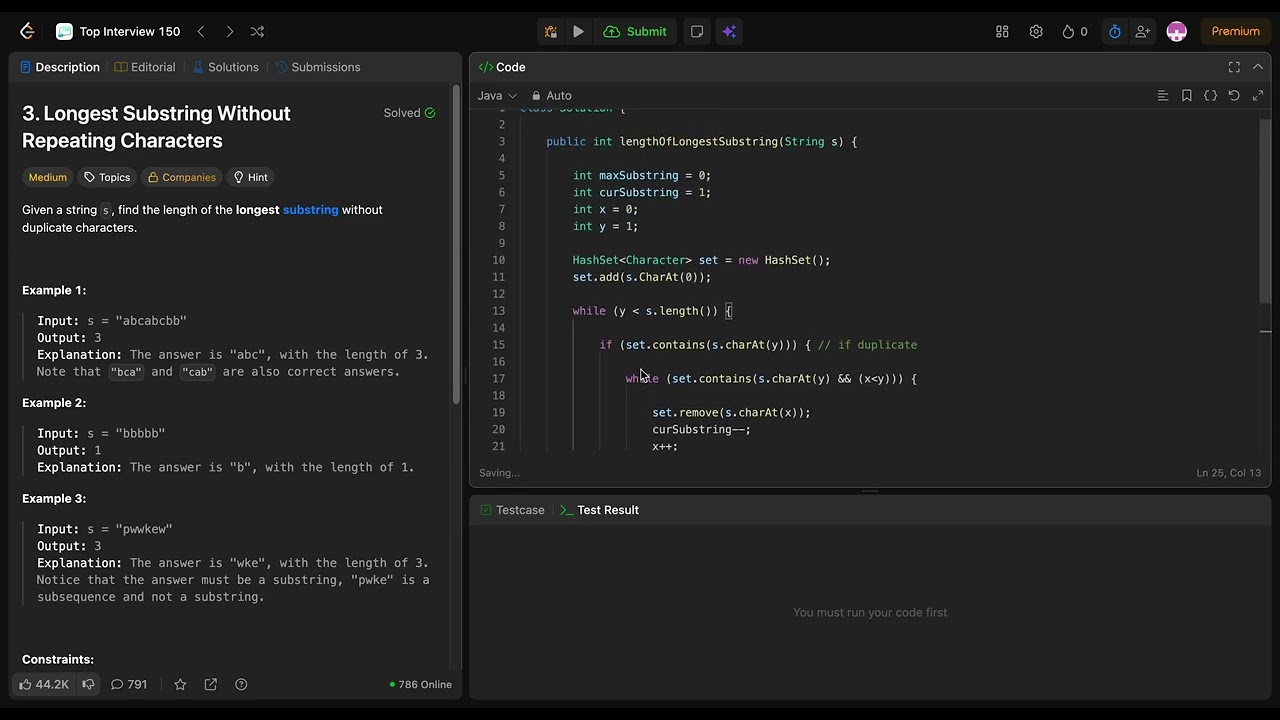Open the notes icon next to Submit

(x=697, y=31)
